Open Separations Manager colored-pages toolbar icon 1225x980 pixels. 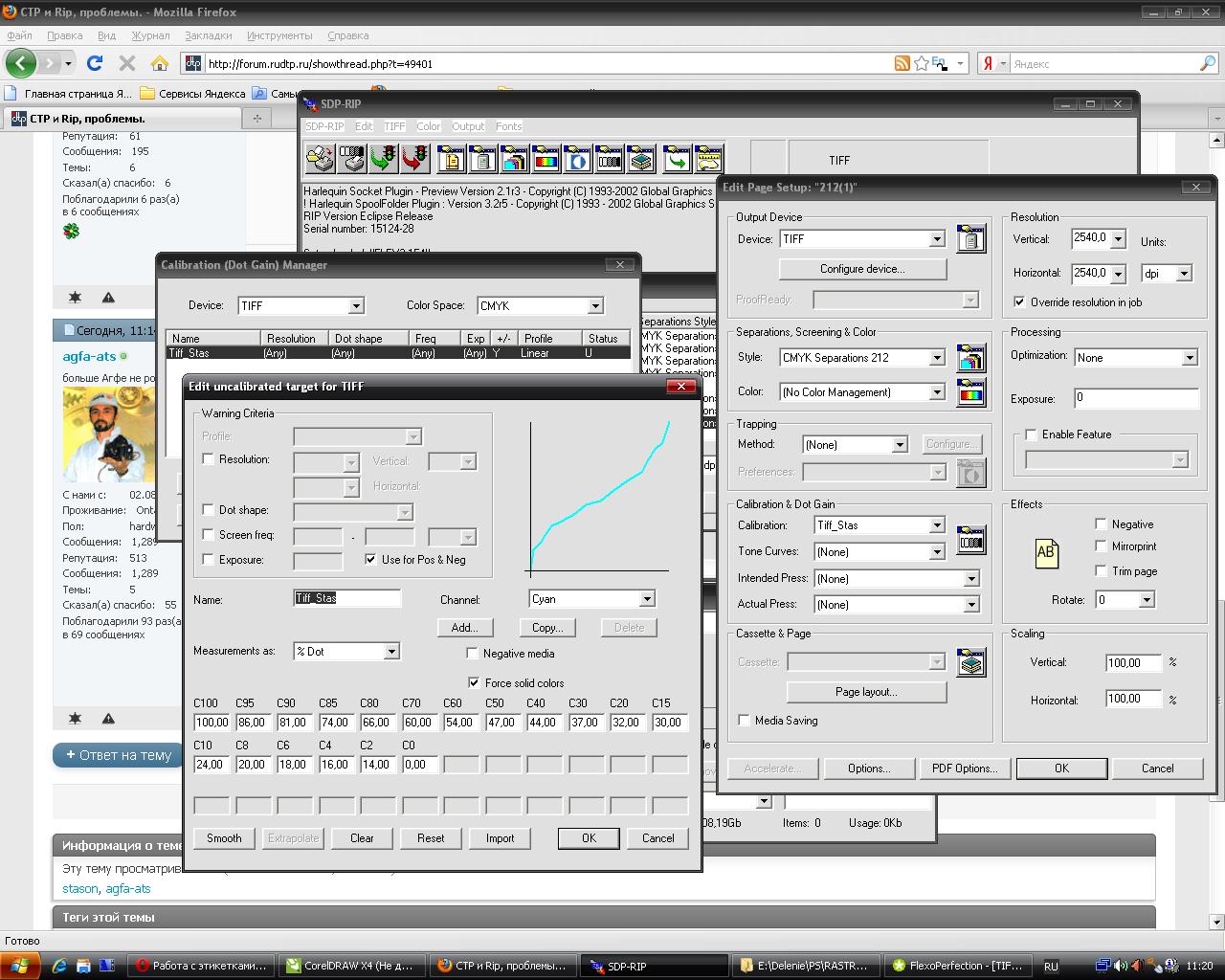click(514, 158)
